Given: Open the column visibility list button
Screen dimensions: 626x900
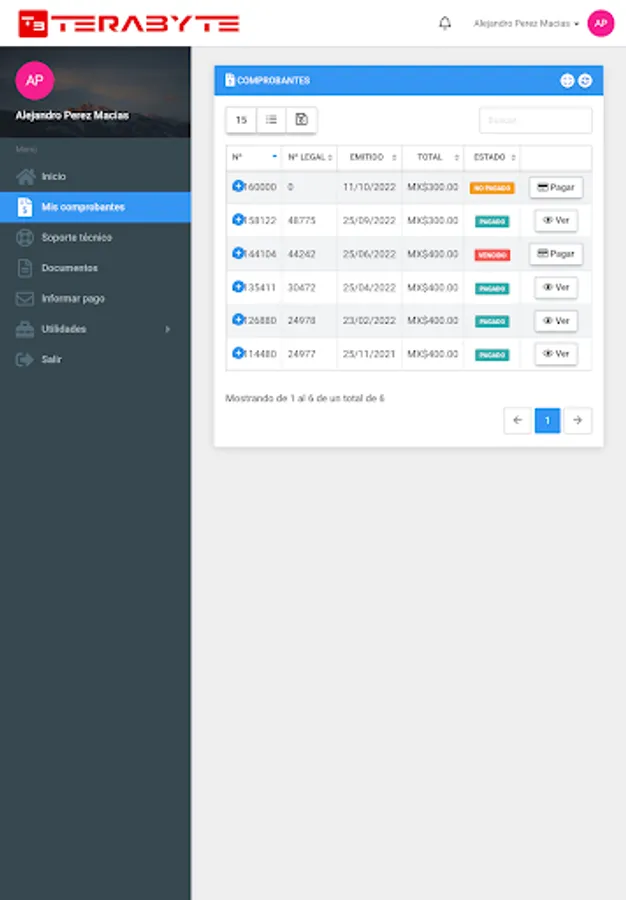Looking at the screenshot, I should coord(271,120).
